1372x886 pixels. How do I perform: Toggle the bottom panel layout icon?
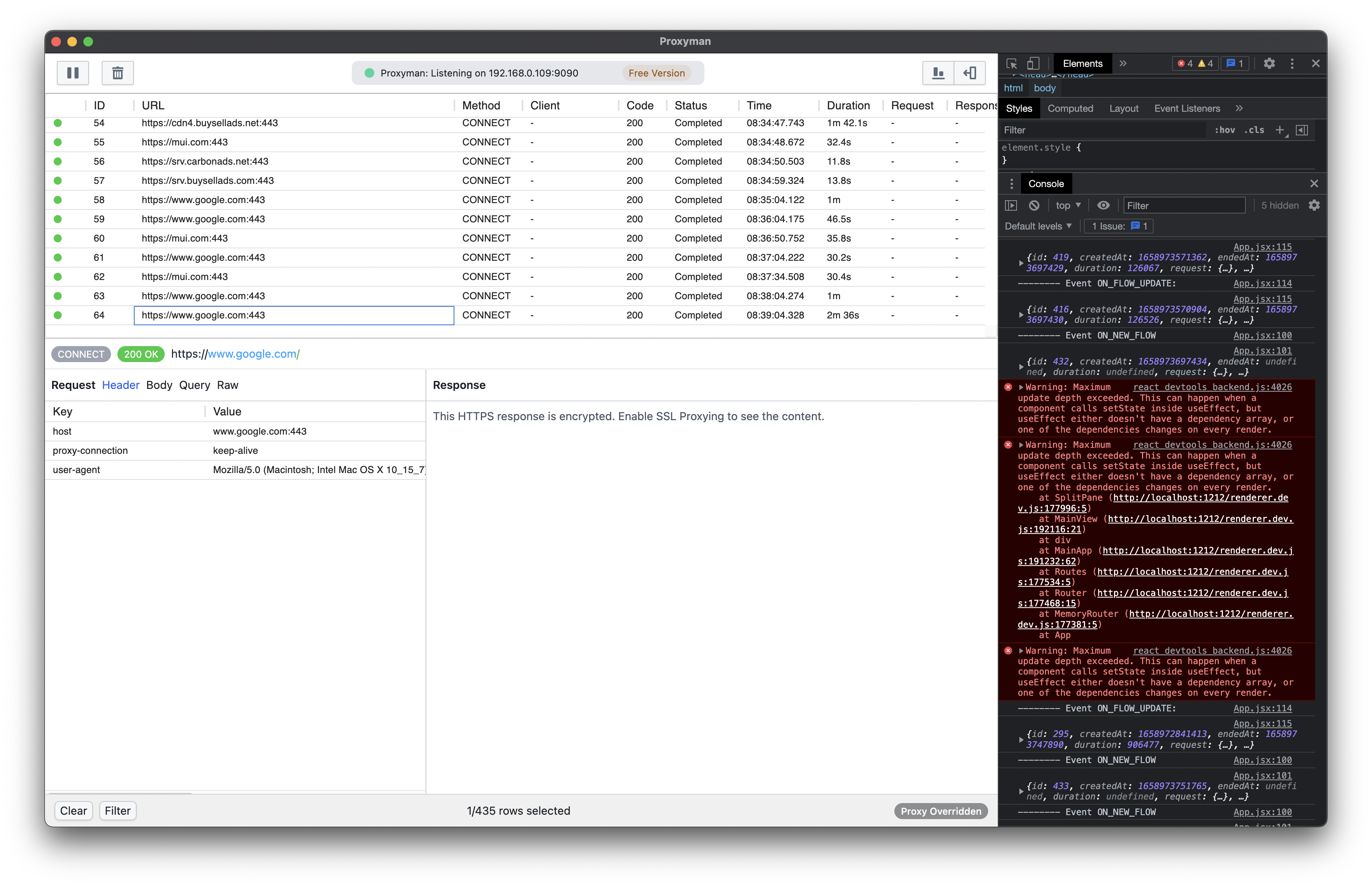(x=938, y=73)
